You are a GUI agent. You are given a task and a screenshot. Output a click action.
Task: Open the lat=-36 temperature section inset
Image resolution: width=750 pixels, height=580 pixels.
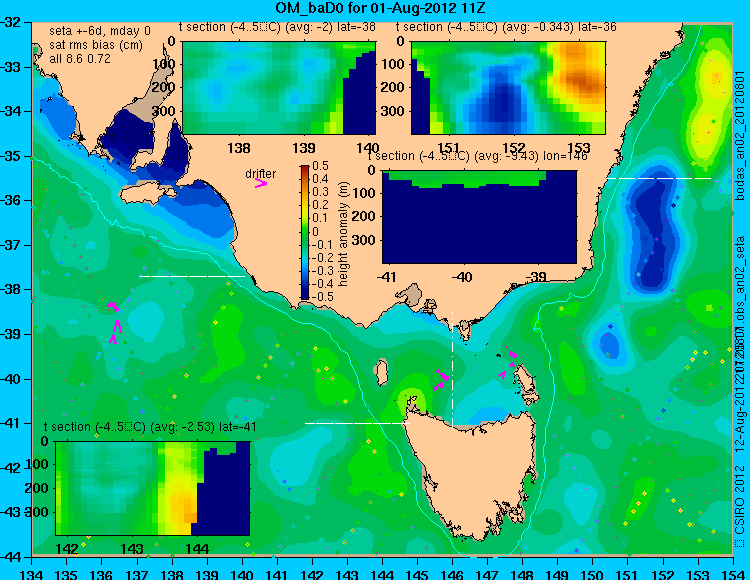(x=508, y=88)
